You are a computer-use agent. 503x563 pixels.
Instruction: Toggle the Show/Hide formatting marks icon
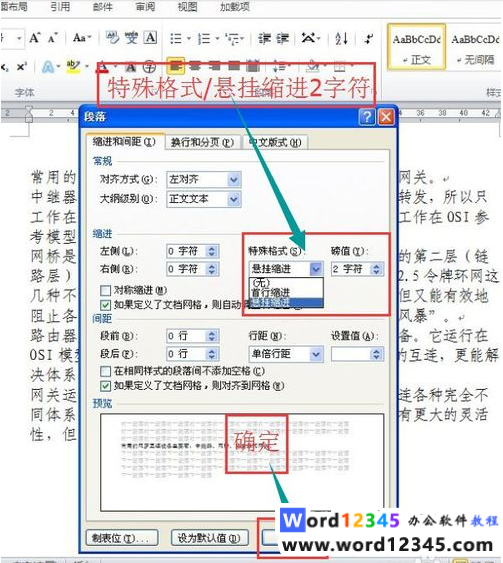click(x=368, y=38)
